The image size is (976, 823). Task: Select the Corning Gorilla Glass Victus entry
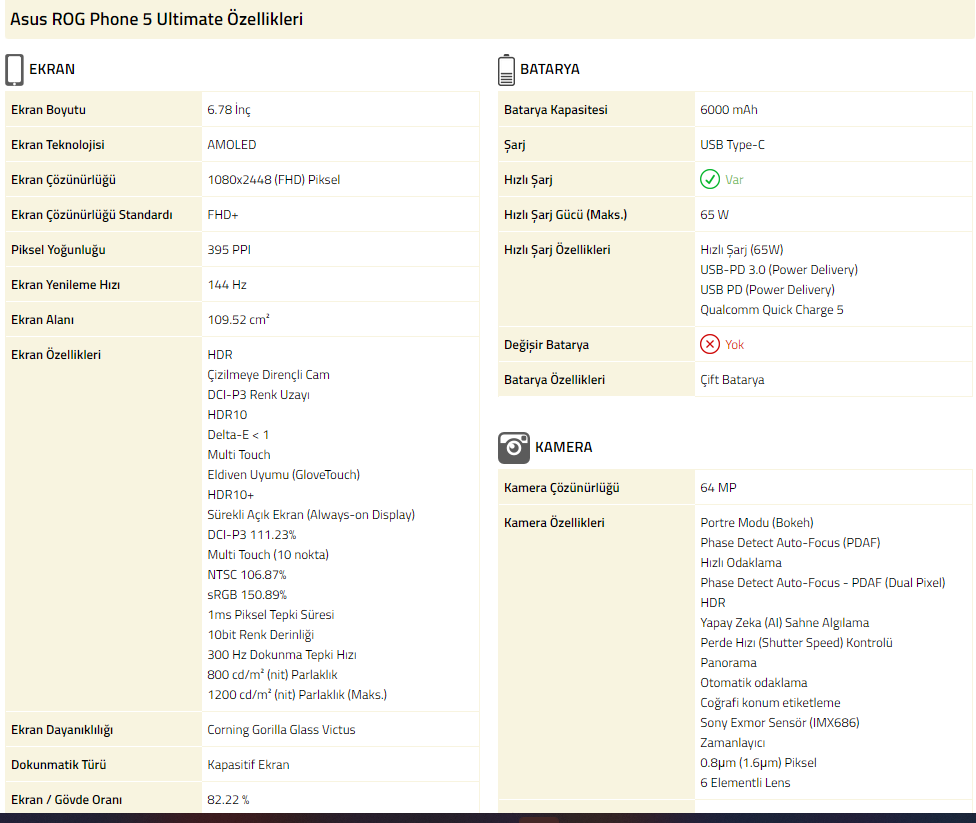coord(281,730)
